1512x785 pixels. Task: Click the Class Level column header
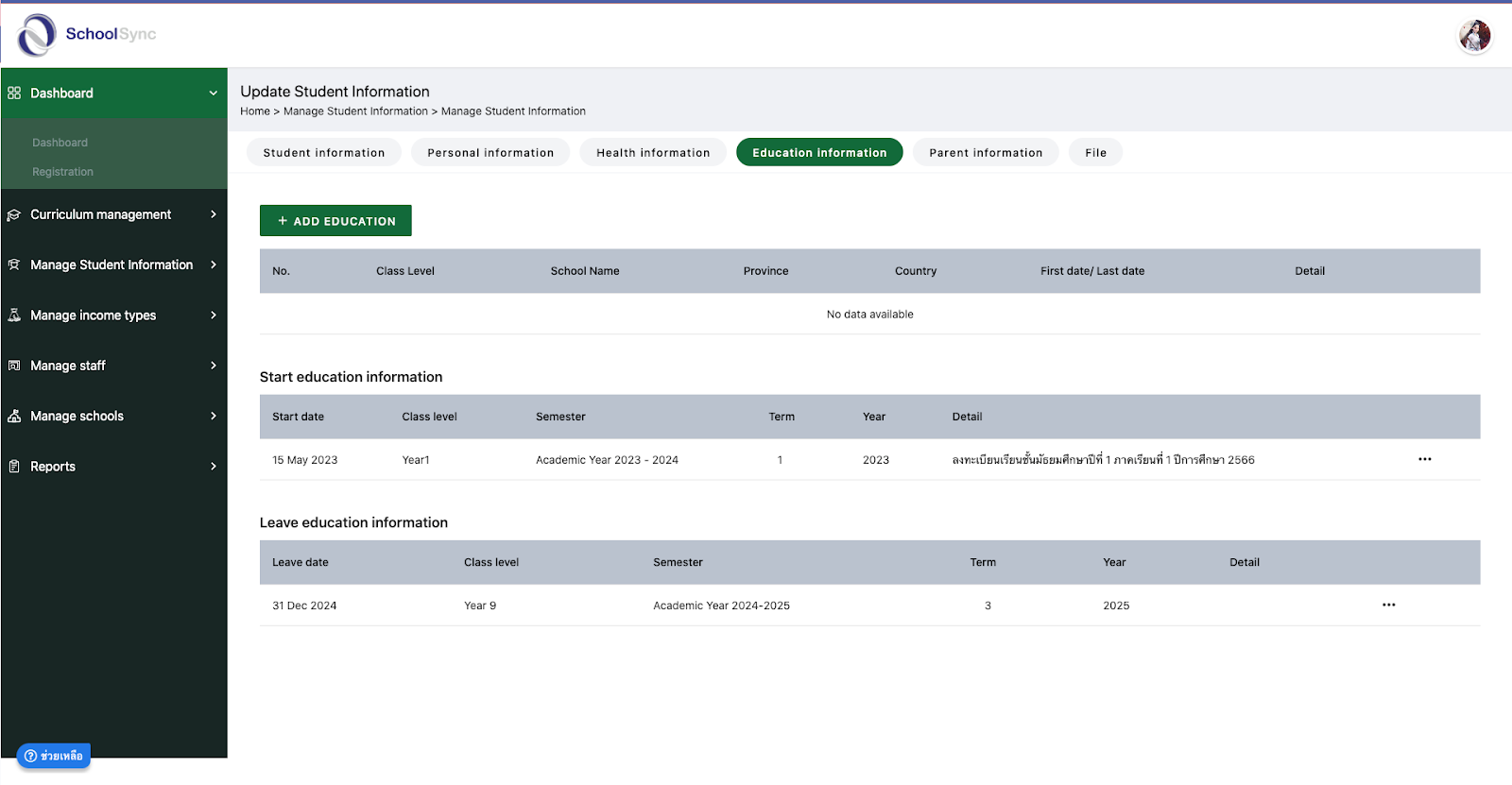click(x=405, y=271)
